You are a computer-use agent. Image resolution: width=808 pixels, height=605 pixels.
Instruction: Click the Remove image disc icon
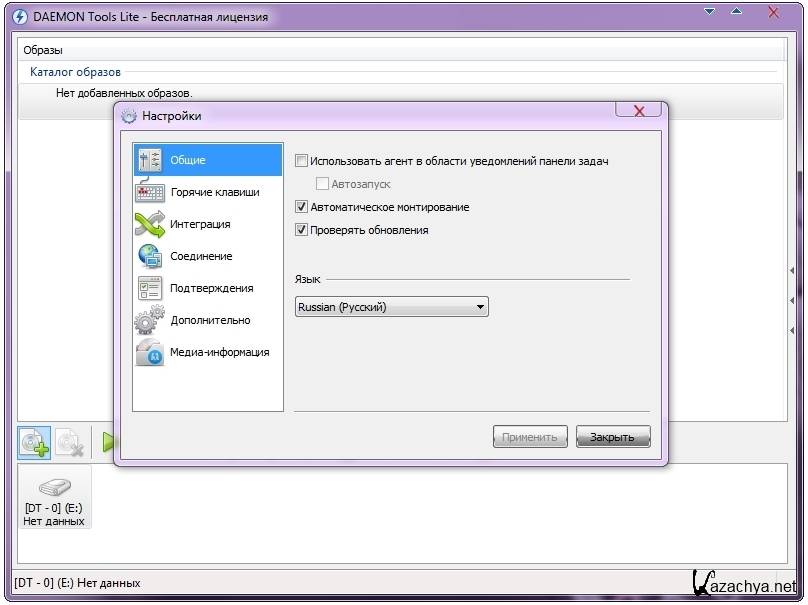point(69,442)
